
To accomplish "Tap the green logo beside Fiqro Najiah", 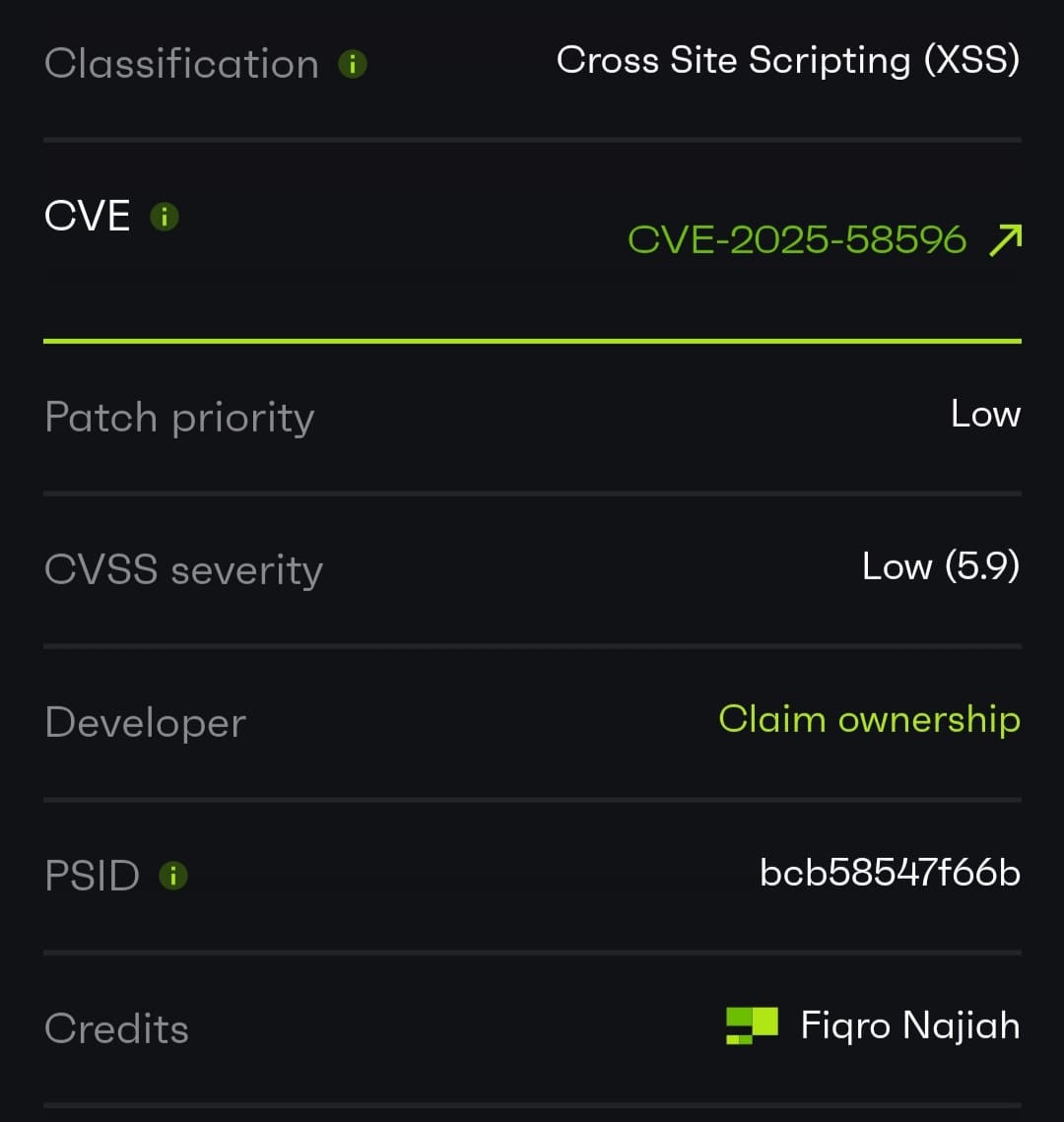I will click(x=752, y=1025).
